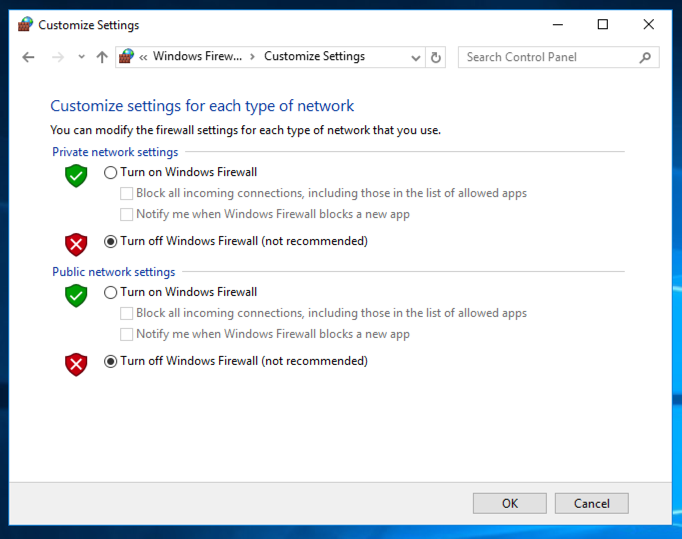The width and height of the screenshot is (682, 539).
Task: Check private Block all incoming connections box
Action: [126, 193]
